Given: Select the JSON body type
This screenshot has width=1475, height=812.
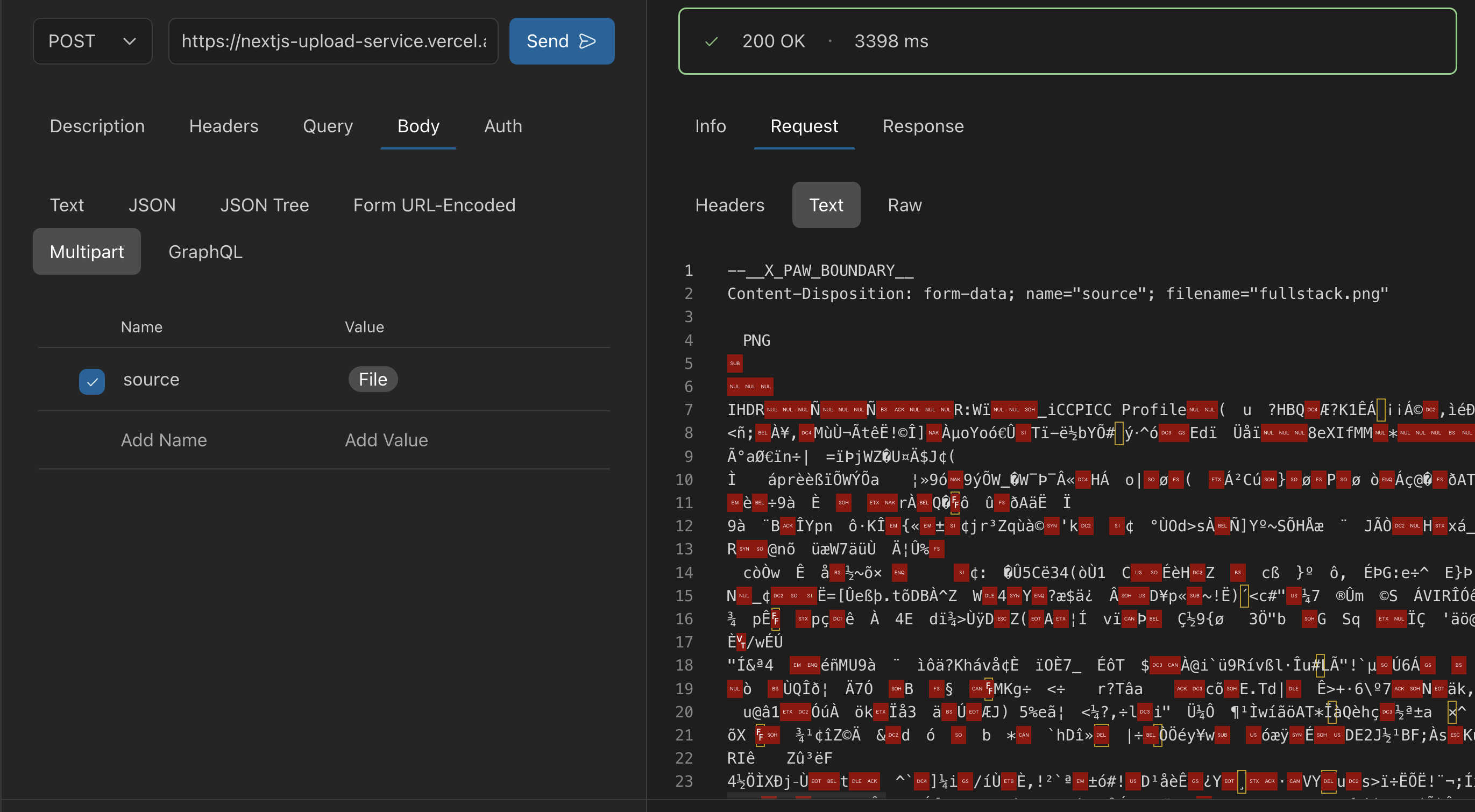Looking at the screenshot, I should pos(152,205).
